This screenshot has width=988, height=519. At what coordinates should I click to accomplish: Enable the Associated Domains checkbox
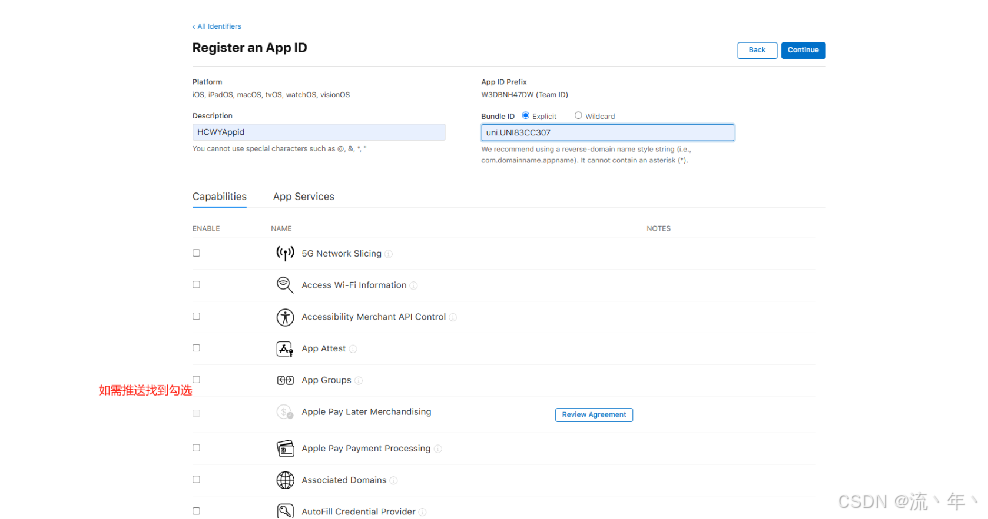(197, 479)
